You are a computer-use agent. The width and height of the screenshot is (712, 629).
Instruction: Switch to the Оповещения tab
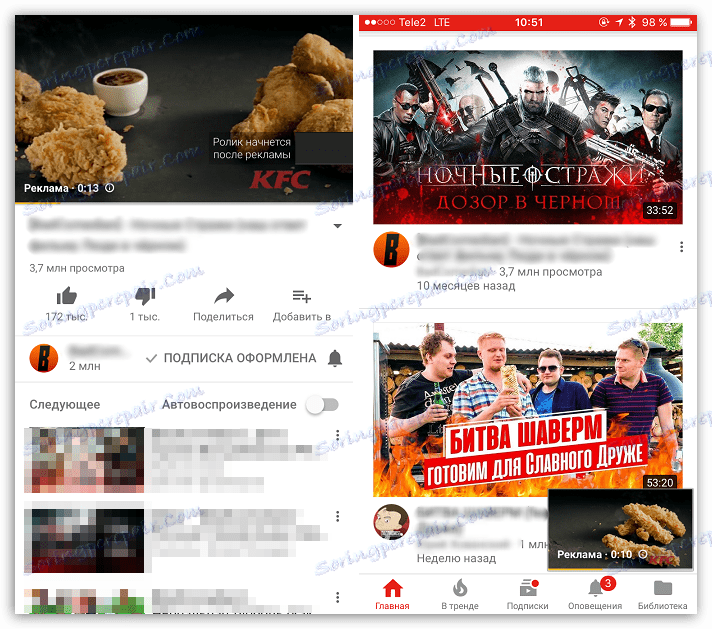(x=595, y=594)
